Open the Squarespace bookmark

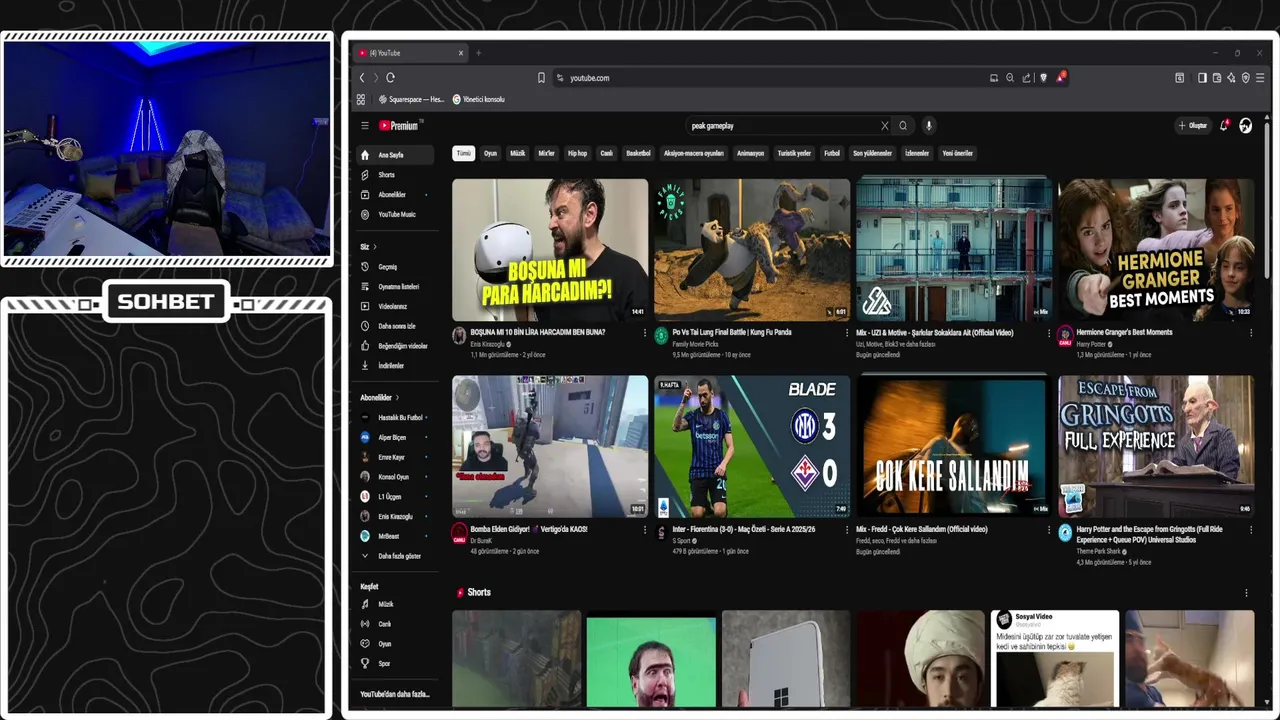(x=412, y=100)
